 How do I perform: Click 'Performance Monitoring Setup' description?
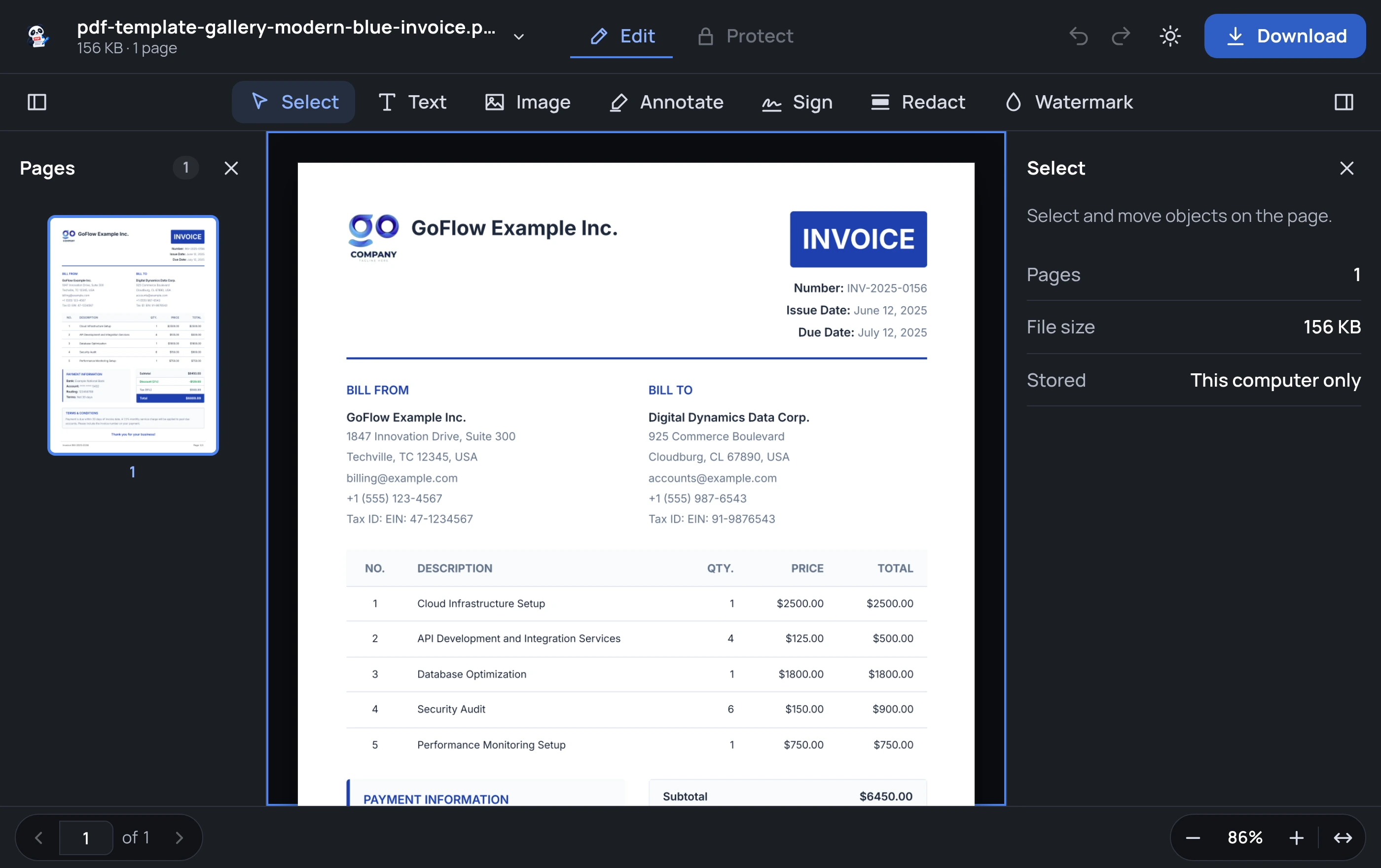pos(491,744)
